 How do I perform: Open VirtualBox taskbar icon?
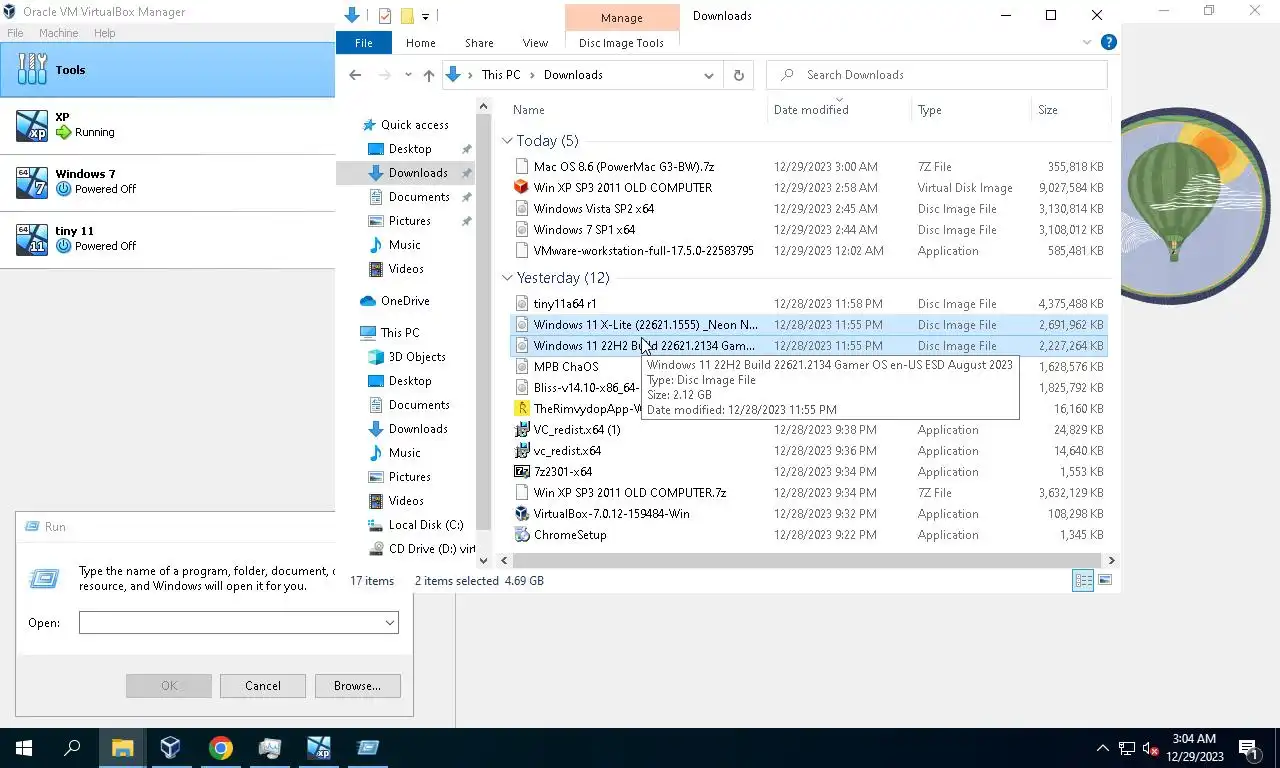tap(170, 747)
